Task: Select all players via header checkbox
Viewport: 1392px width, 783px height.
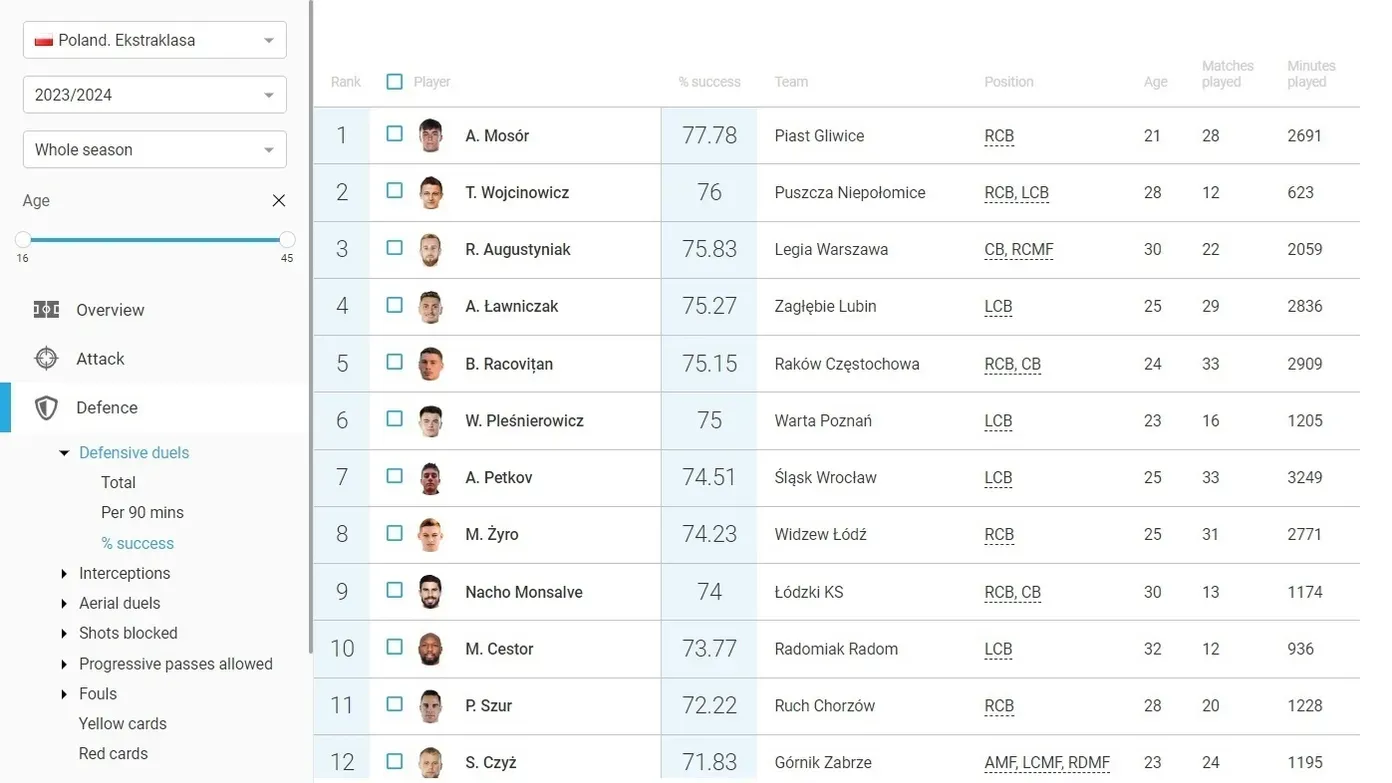Action: [x=395, y=82]
